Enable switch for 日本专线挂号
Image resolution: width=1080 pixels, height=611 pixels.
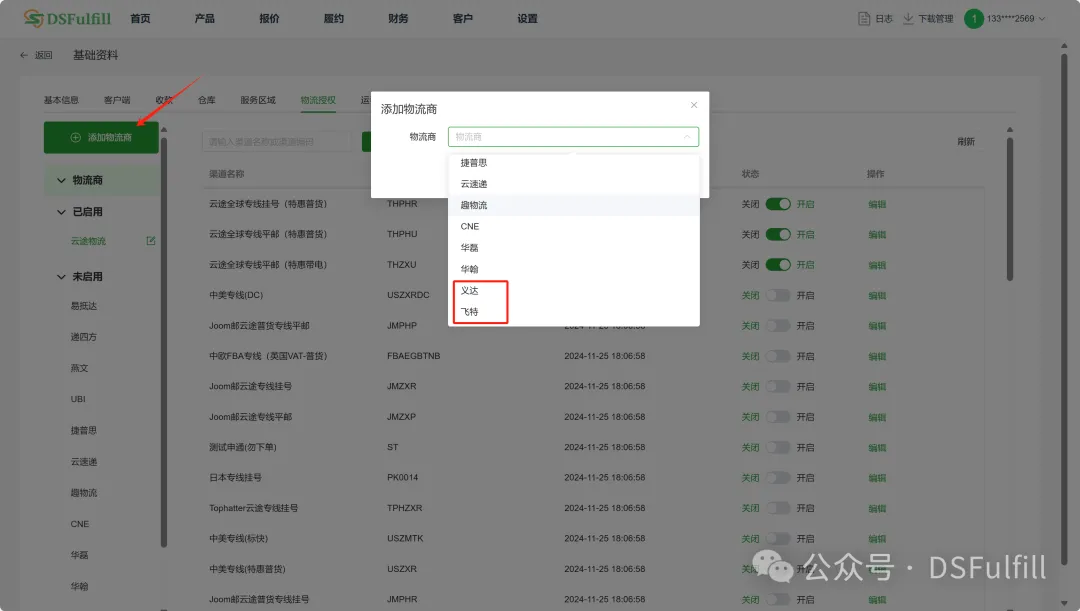point(778,478)
